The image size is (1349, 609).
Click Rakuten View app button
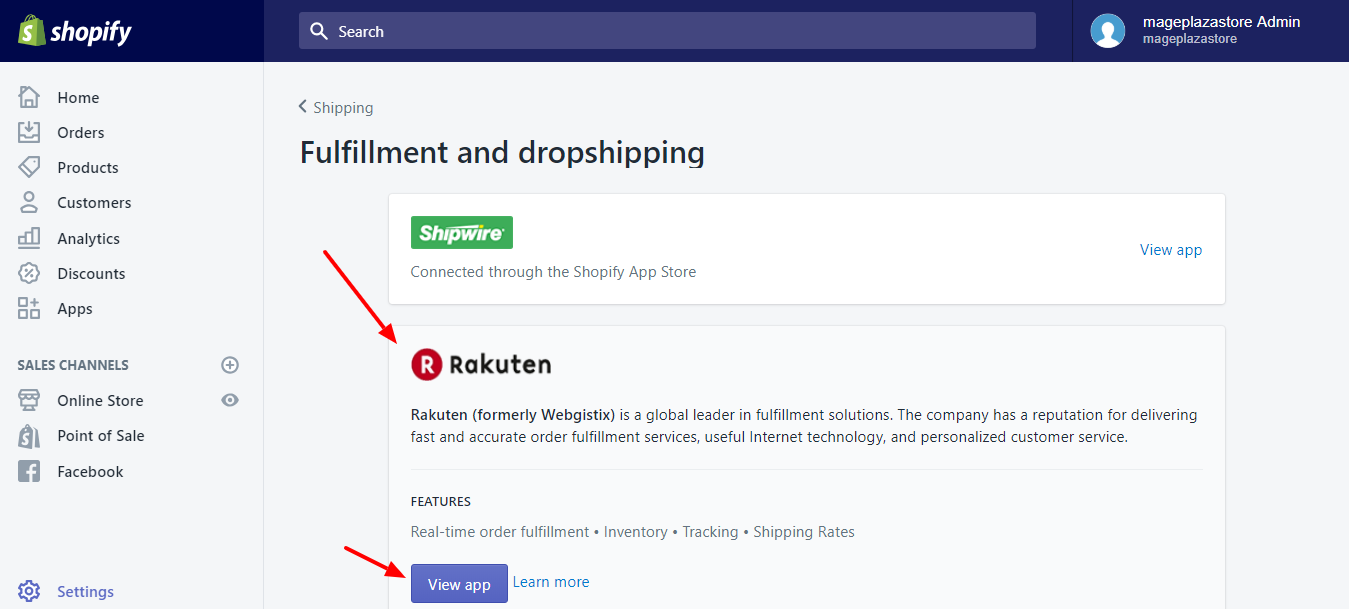(459, 584)
